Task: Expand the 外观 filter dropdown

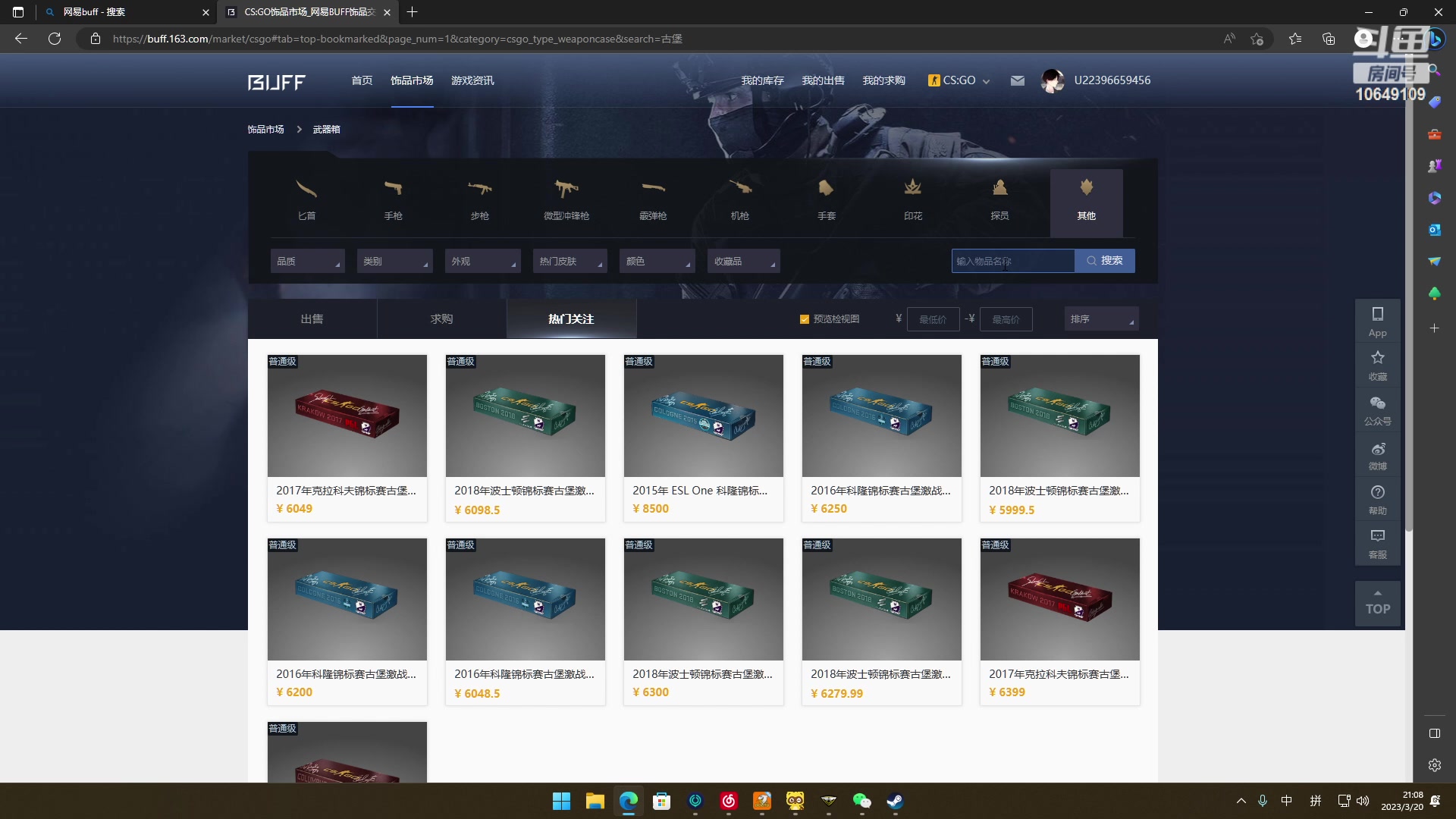Action: click(482, 261)
